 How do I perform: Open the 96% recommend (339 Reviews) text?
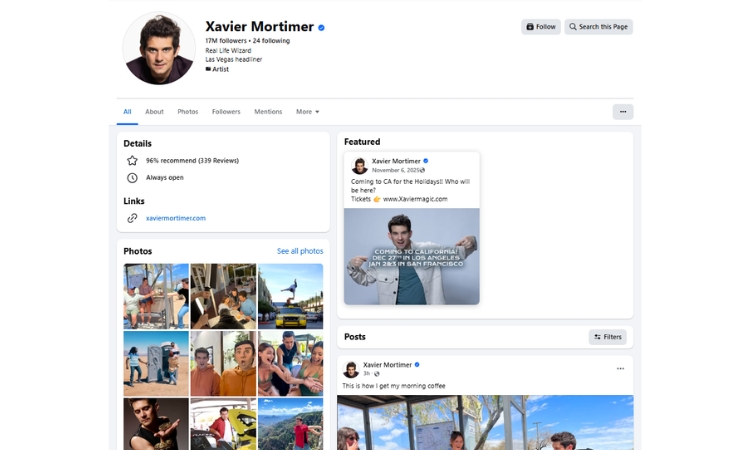pos(192,161)
